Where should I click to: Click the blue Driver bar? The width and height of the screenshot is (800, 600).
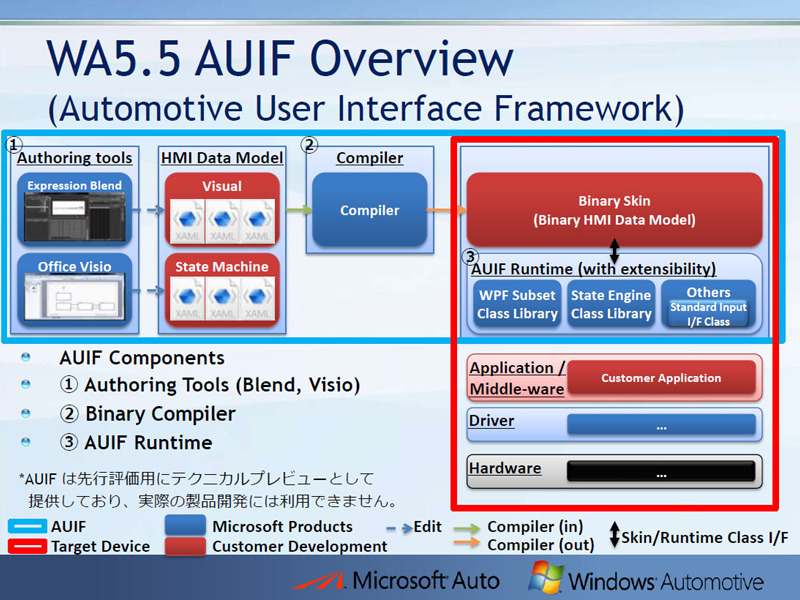pyautogui.click(x=661, y=424)
